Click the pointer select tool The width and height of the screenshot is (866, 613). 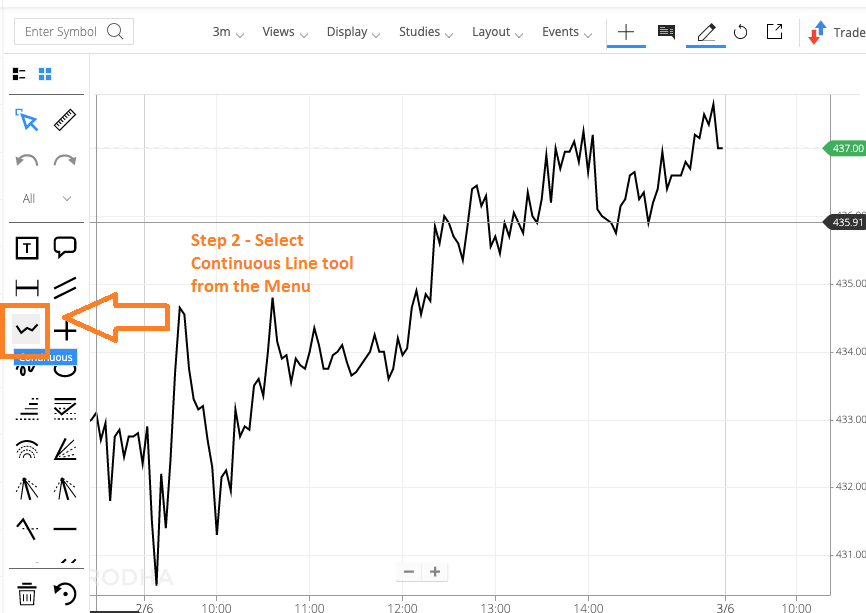pyautogui.click(x=27, y=121)
